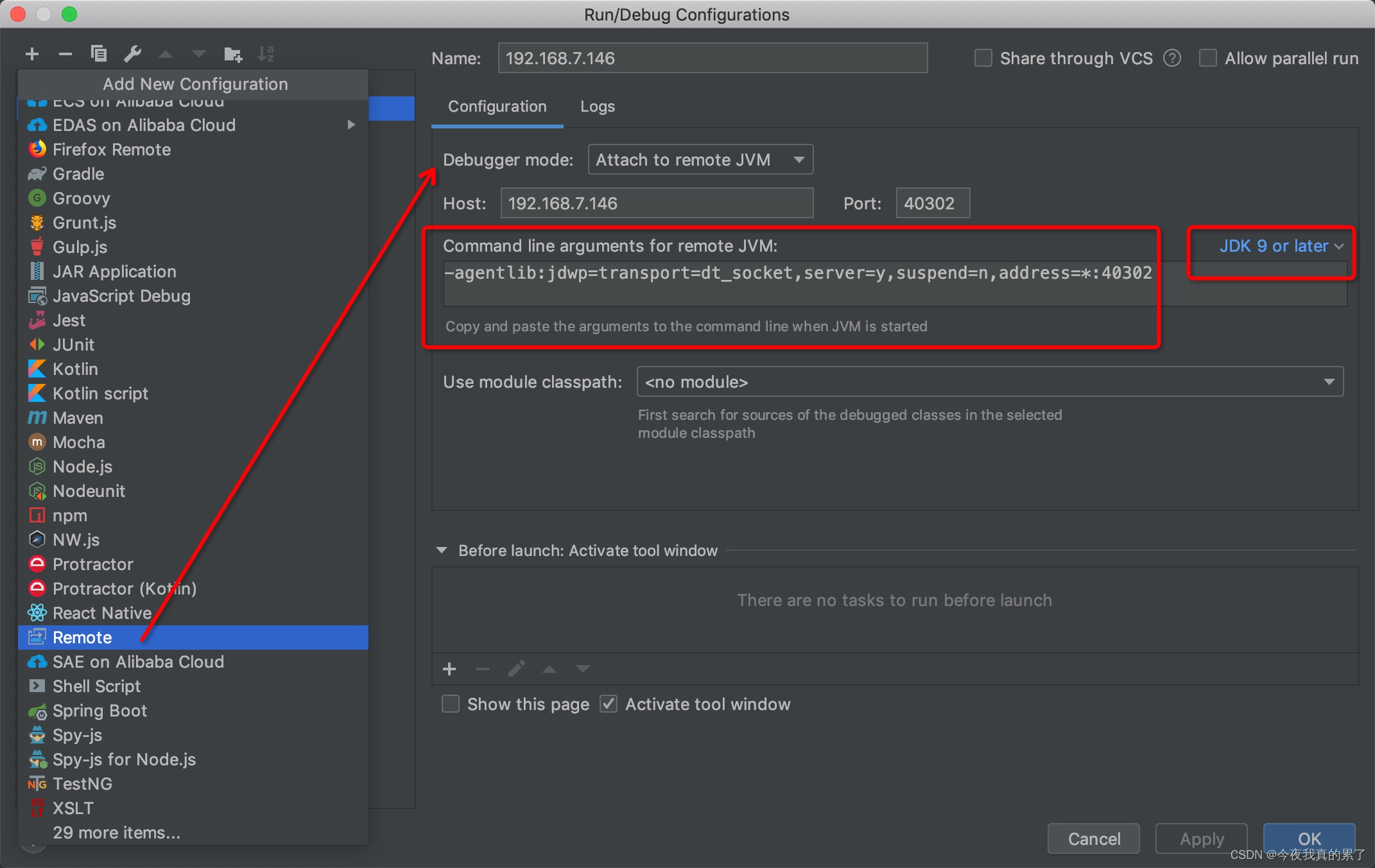Image resolution: width=1375 pixels, height=868 pixels.
Task: Collapse the Before launch section
Action: [x=442, y=551]
